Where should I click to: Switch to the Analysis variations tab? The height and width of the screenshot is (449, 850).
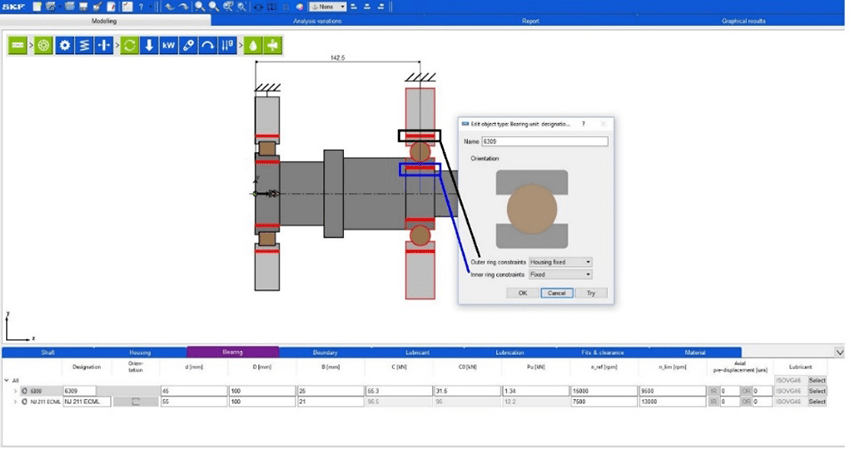(x=316, y=20)
